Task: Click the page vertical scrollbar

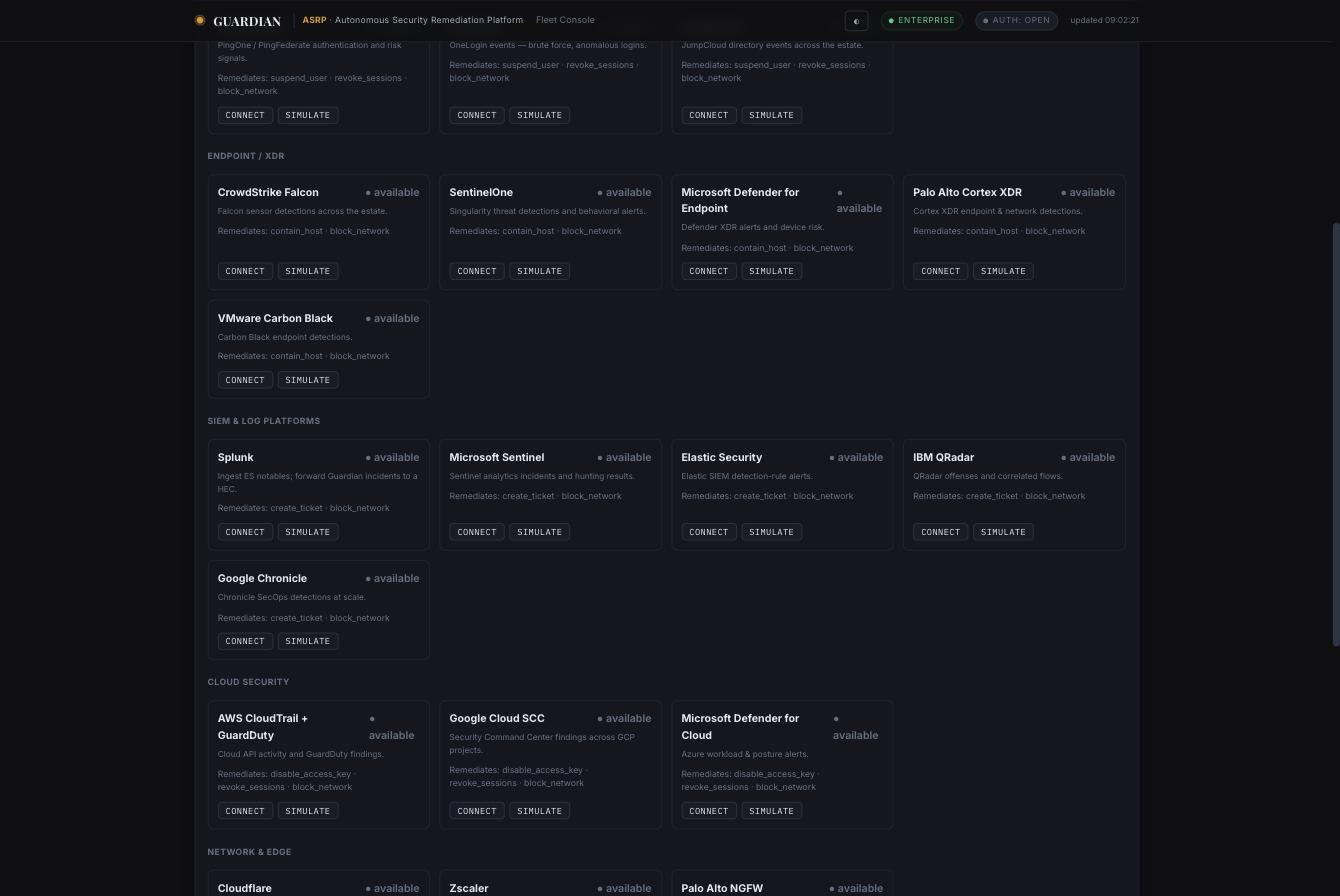Action: pyautogui.click(x=1336, y=434)
